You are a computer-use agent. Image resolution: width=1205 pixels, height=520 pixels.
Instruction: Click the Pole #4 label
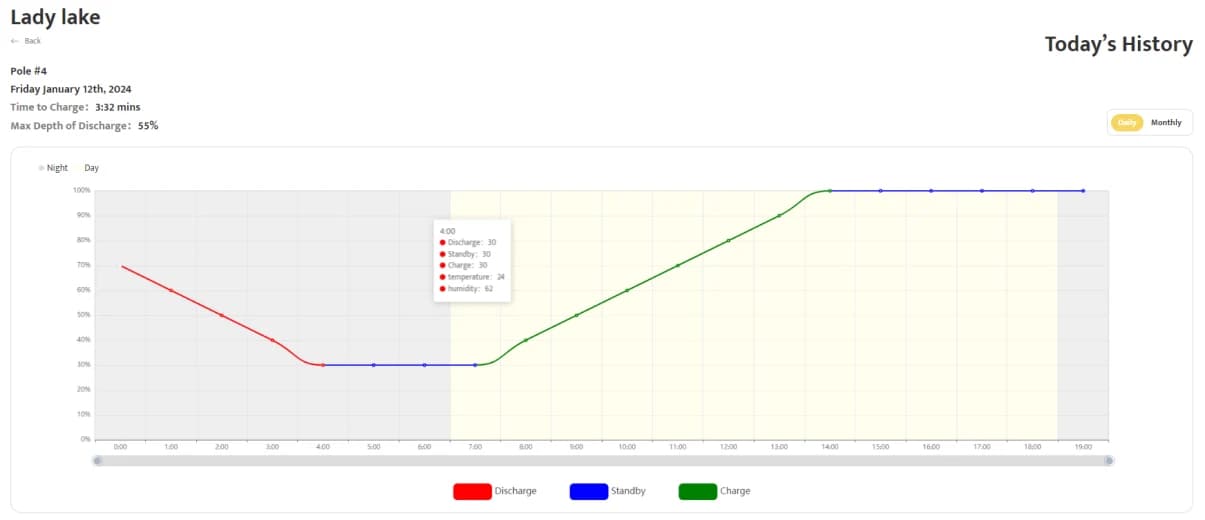pos(29,71)
